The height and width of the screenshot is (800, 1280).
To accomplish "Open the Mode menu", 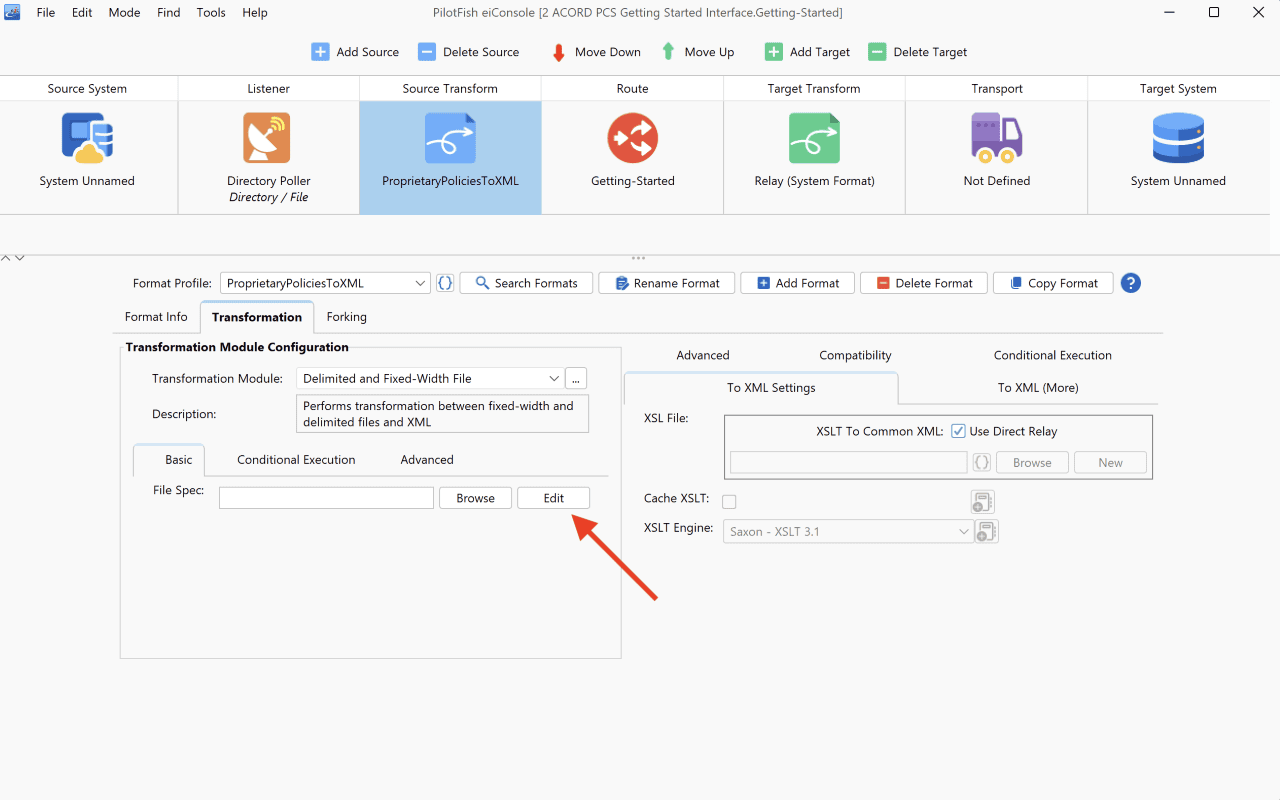I will pos(124,13).
